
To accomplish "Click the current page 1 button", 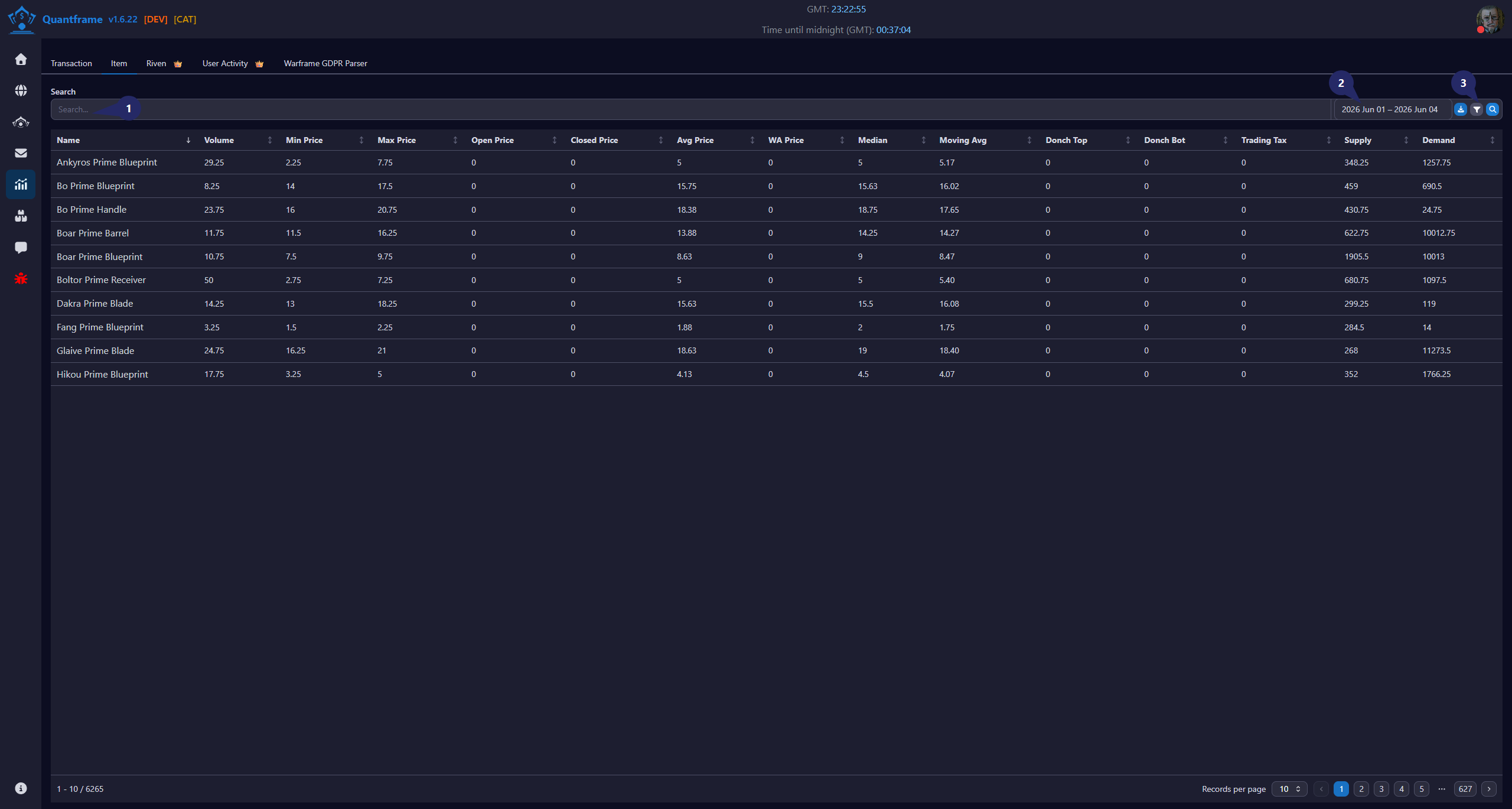I will point(1341,789).
